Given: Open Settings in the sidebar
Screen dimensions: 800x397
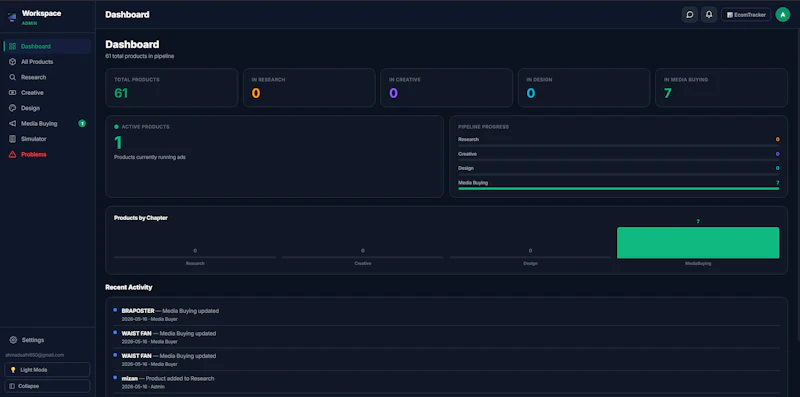Looking at the screenshot, I should (x=47, y=340).
